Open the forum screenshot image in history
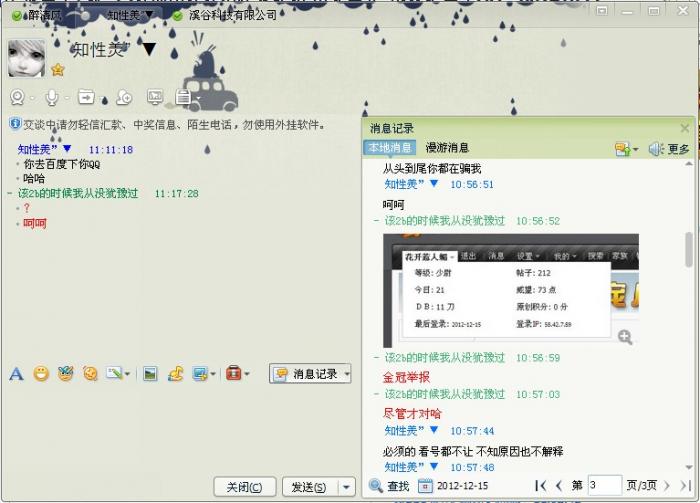This screenshot has height=503, width=700. point(511,291)
